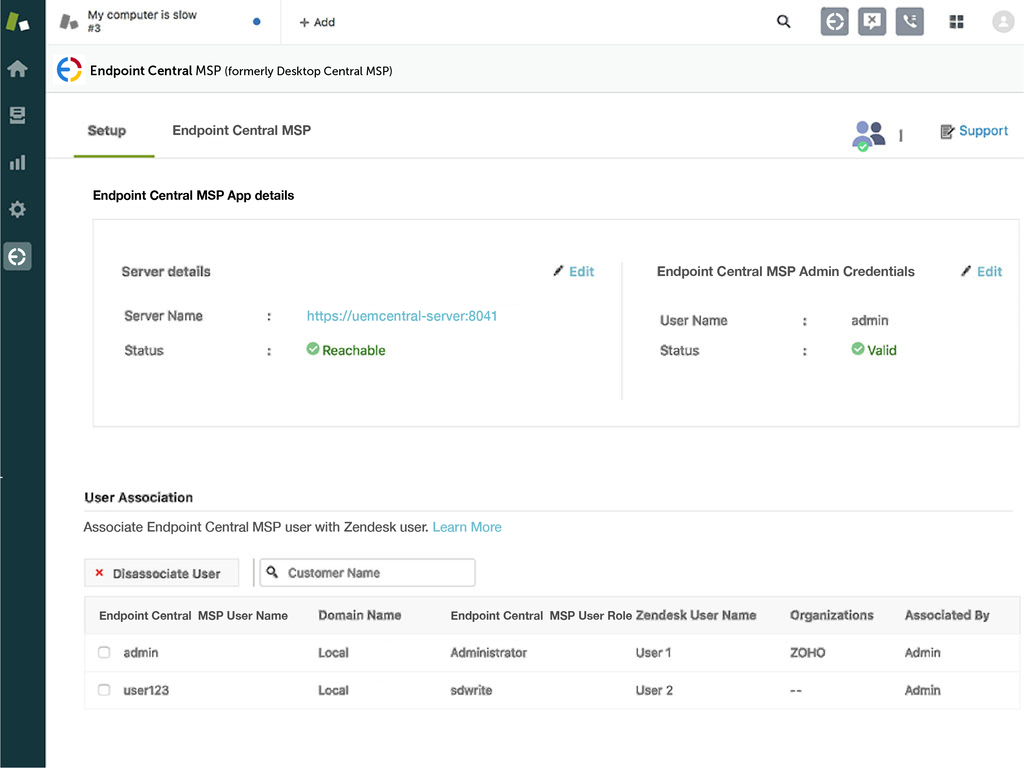Screen dimensions: 1024x768
Task: Check the checkbox next to admin user row
Action: point(104,652)
